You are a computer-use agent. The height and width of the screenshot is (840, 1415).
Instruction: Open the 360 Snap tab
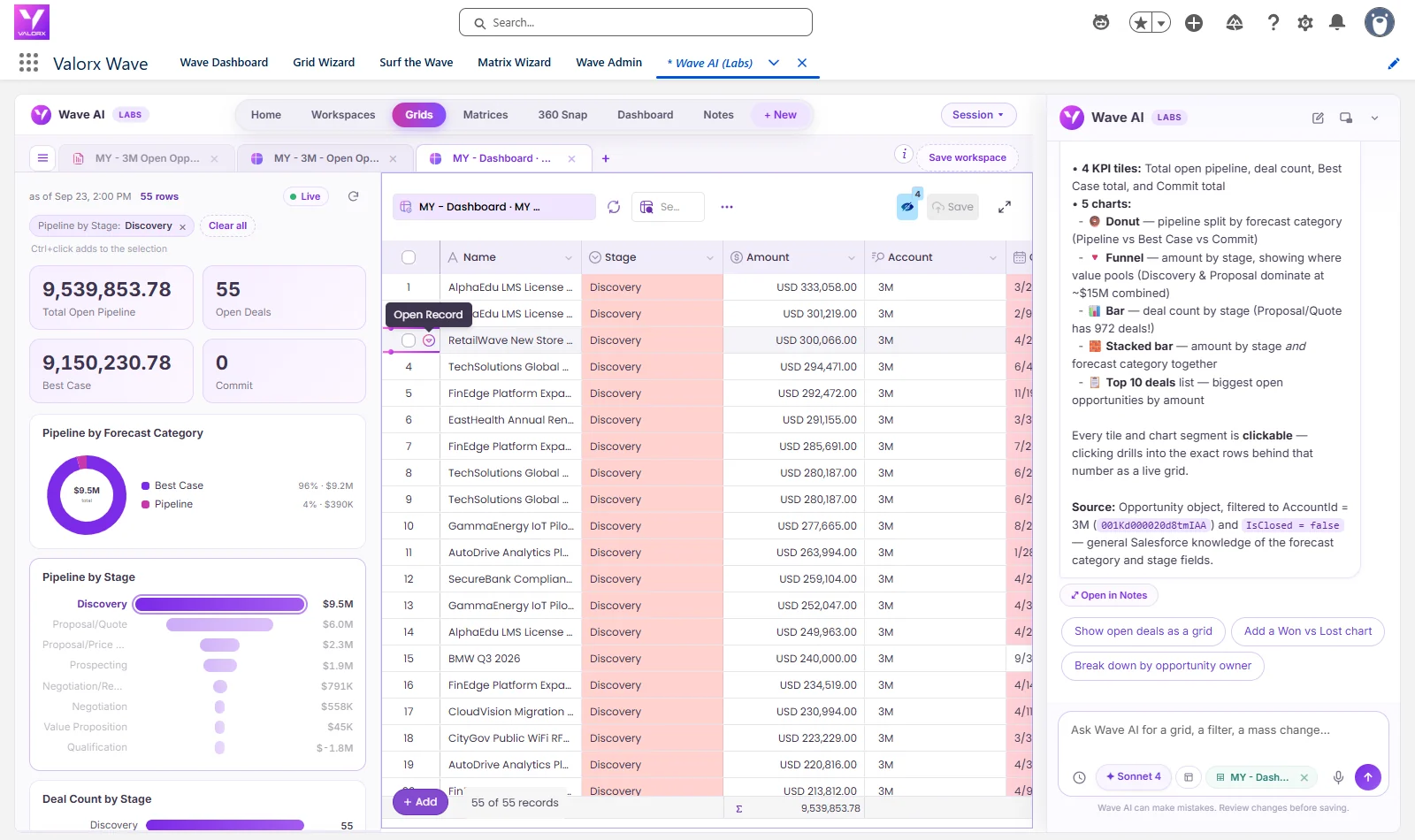pos(562,115)
